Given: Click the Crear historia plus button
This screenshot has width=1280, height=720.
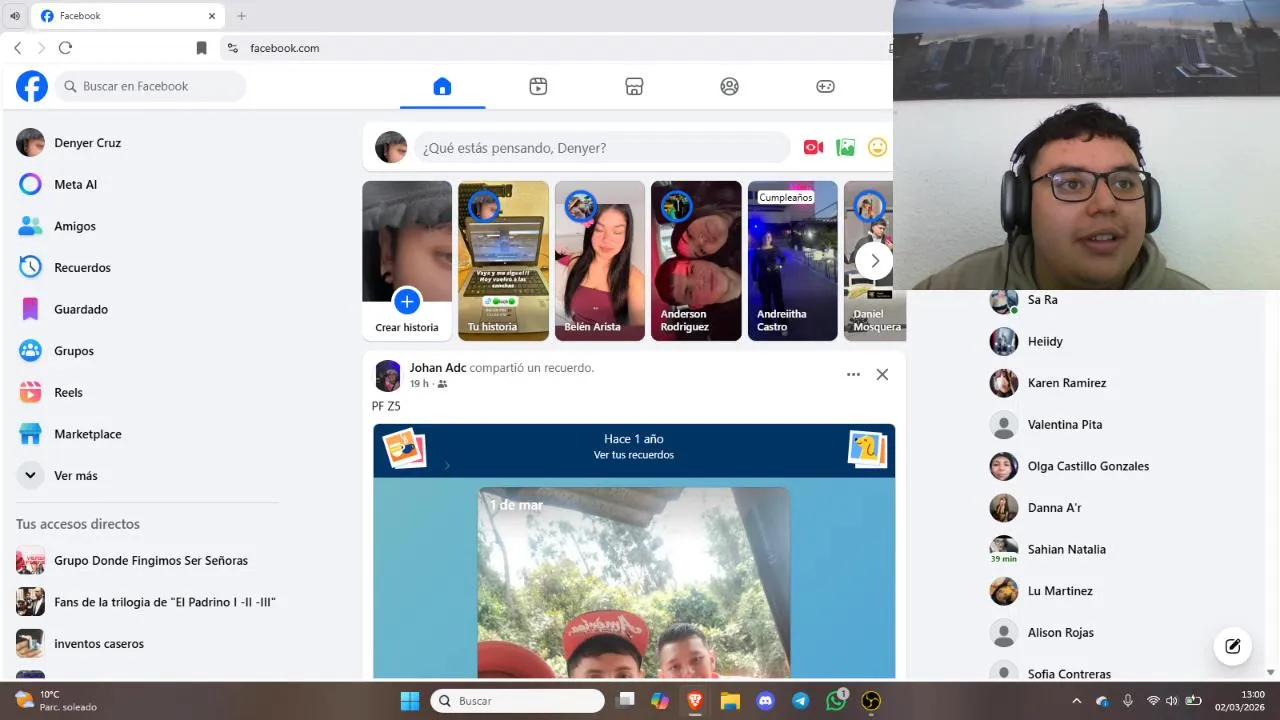Looking at the screenshot, I should 407,301.
